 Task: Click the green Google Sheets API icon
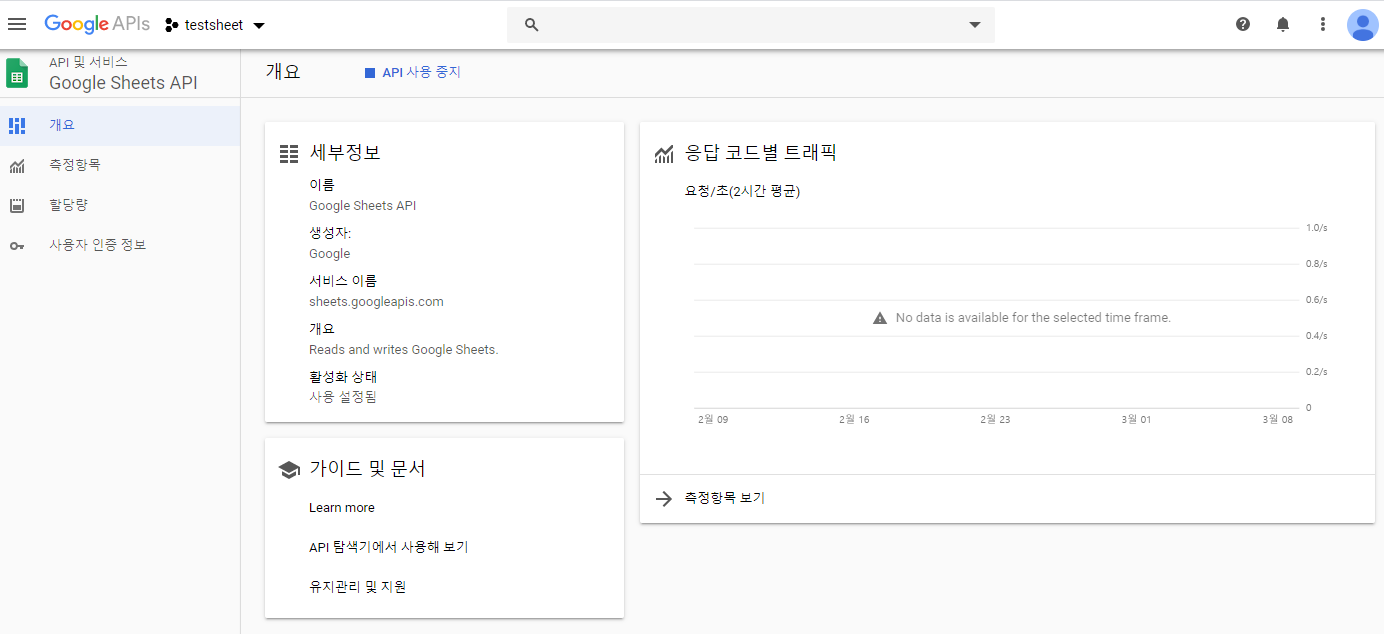(x=17, y=73)
